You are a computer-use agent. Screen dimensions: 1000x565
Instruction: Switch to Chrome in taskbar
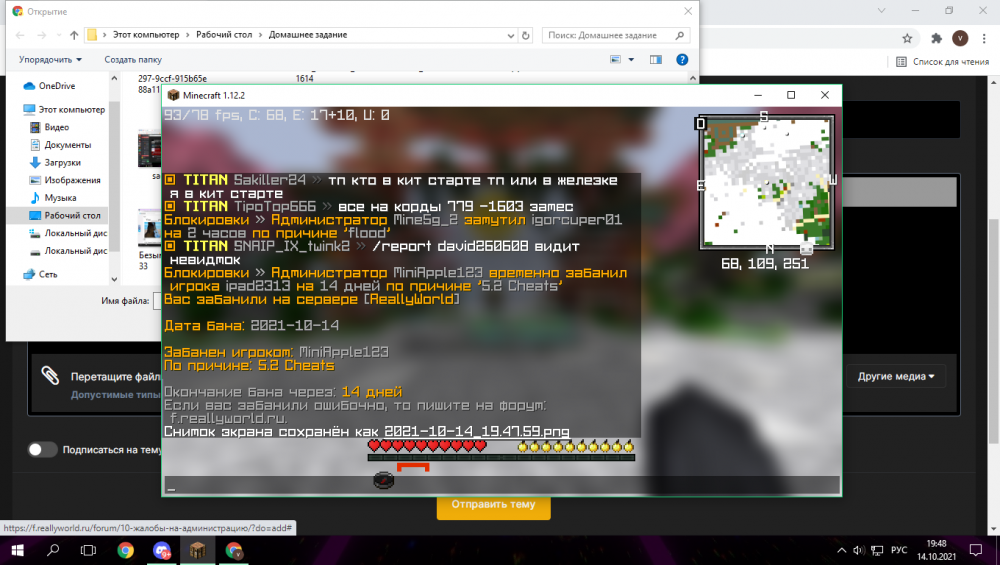tap(125, 550)
